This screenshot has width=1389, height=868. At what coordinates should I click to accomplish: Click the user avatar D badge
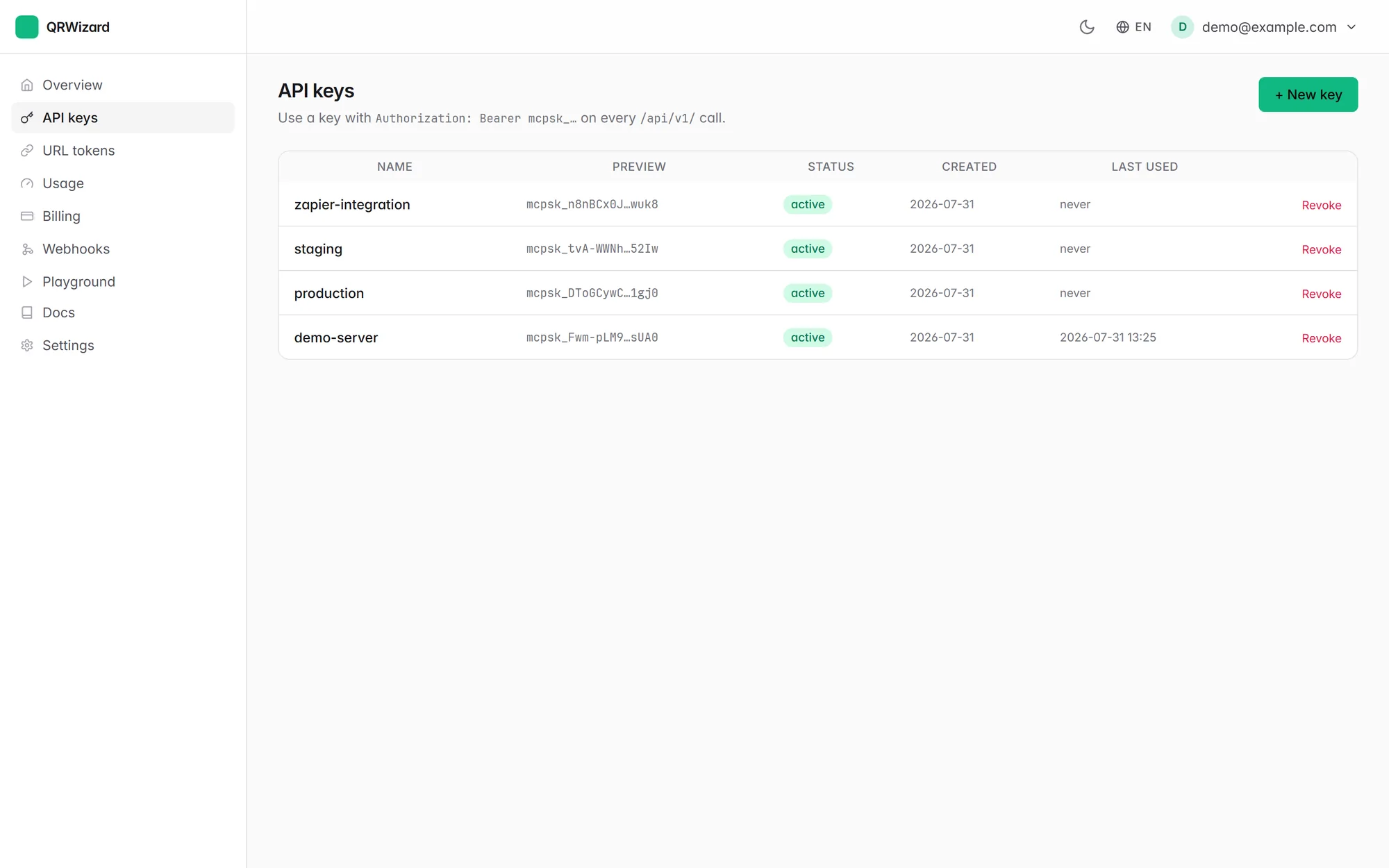tap(1182, 27)
